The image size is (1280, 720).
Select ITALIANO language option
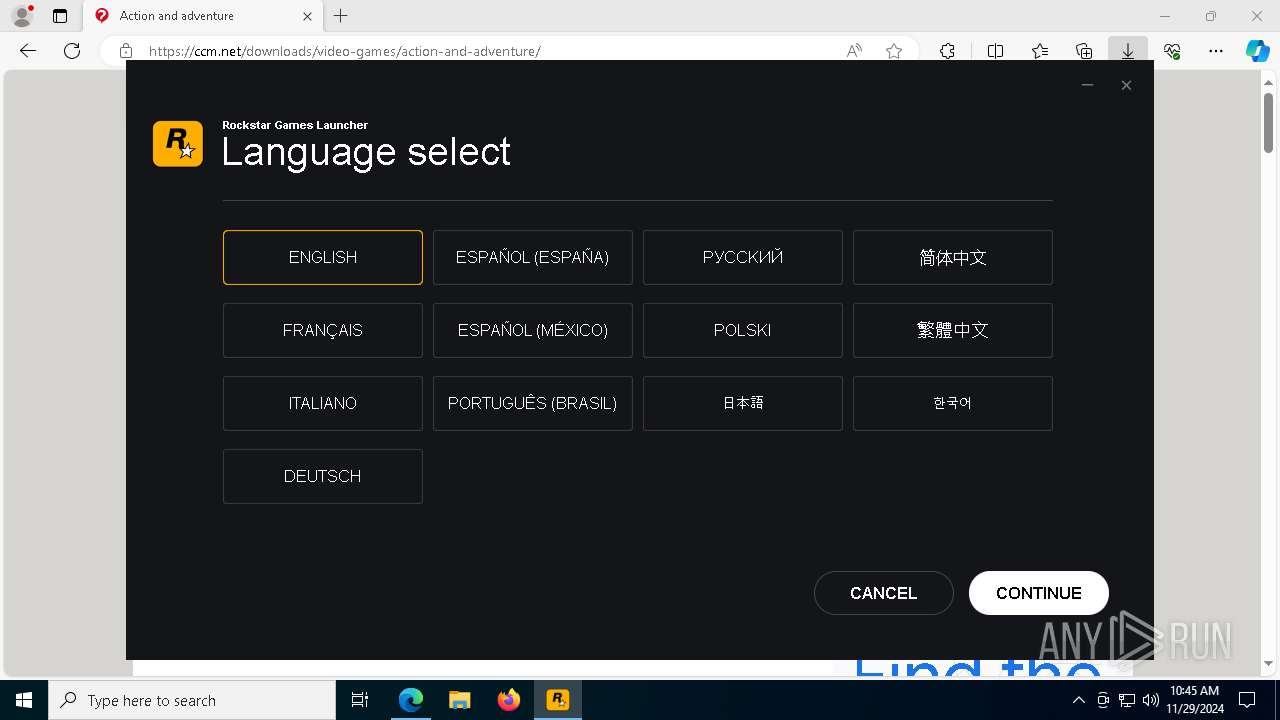(x=322, y=403)
